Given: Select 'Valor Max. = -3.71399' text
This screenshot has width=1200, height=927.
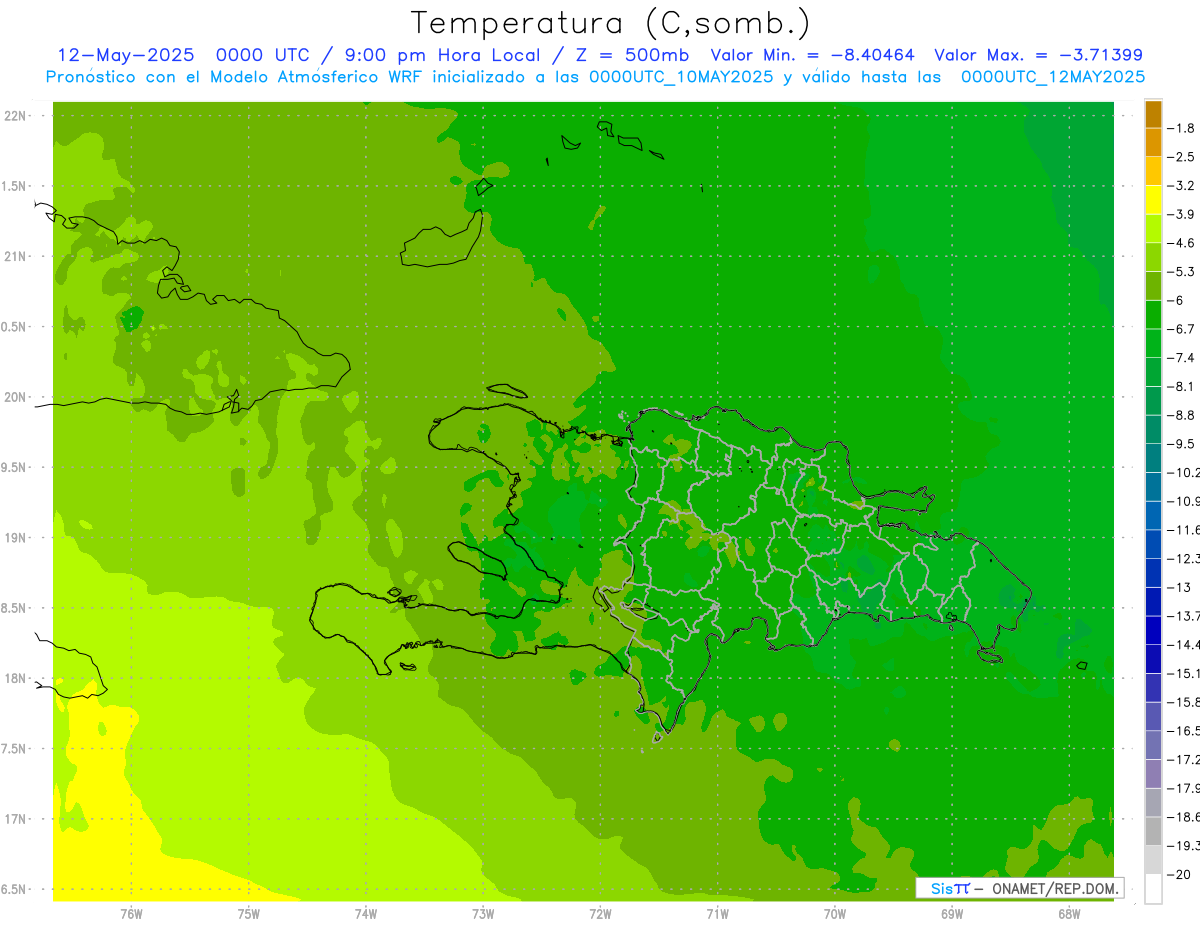Looking at the screenshot, I should tap(1038, 55).
